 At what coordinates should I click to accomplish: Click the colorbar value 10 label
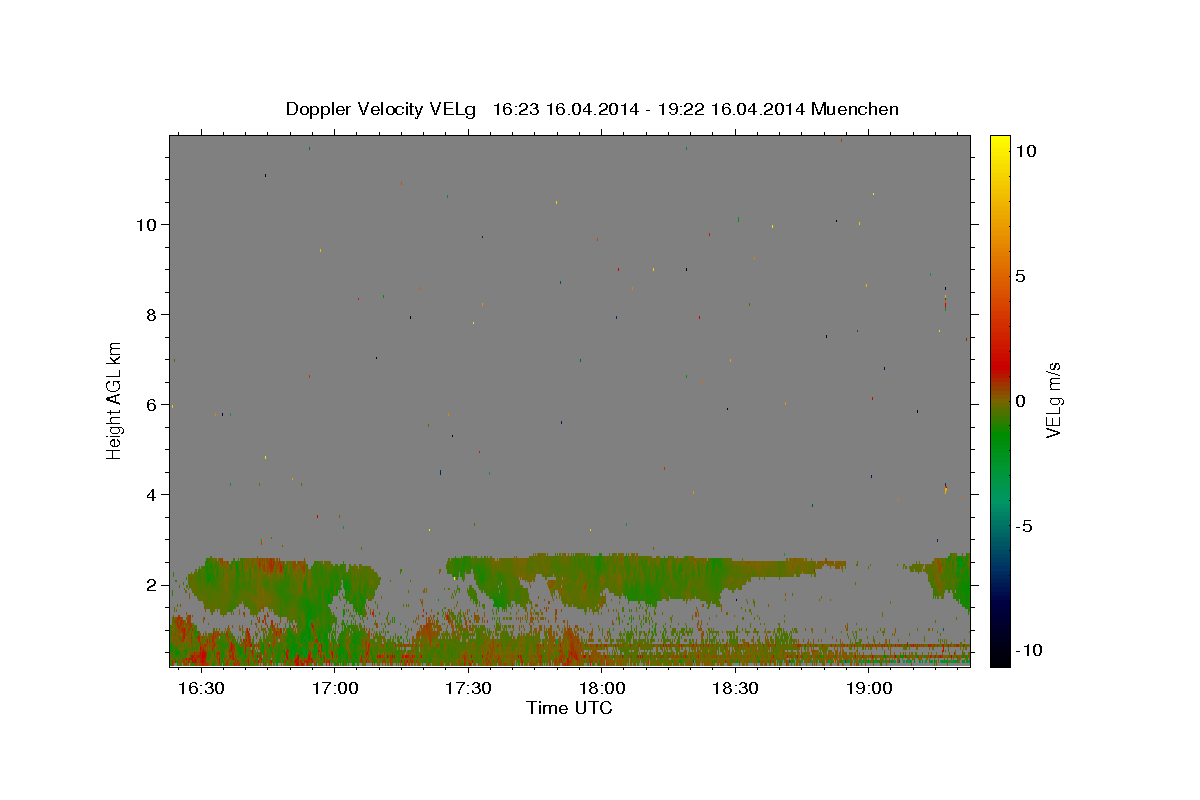click(x=1026, y=150)
